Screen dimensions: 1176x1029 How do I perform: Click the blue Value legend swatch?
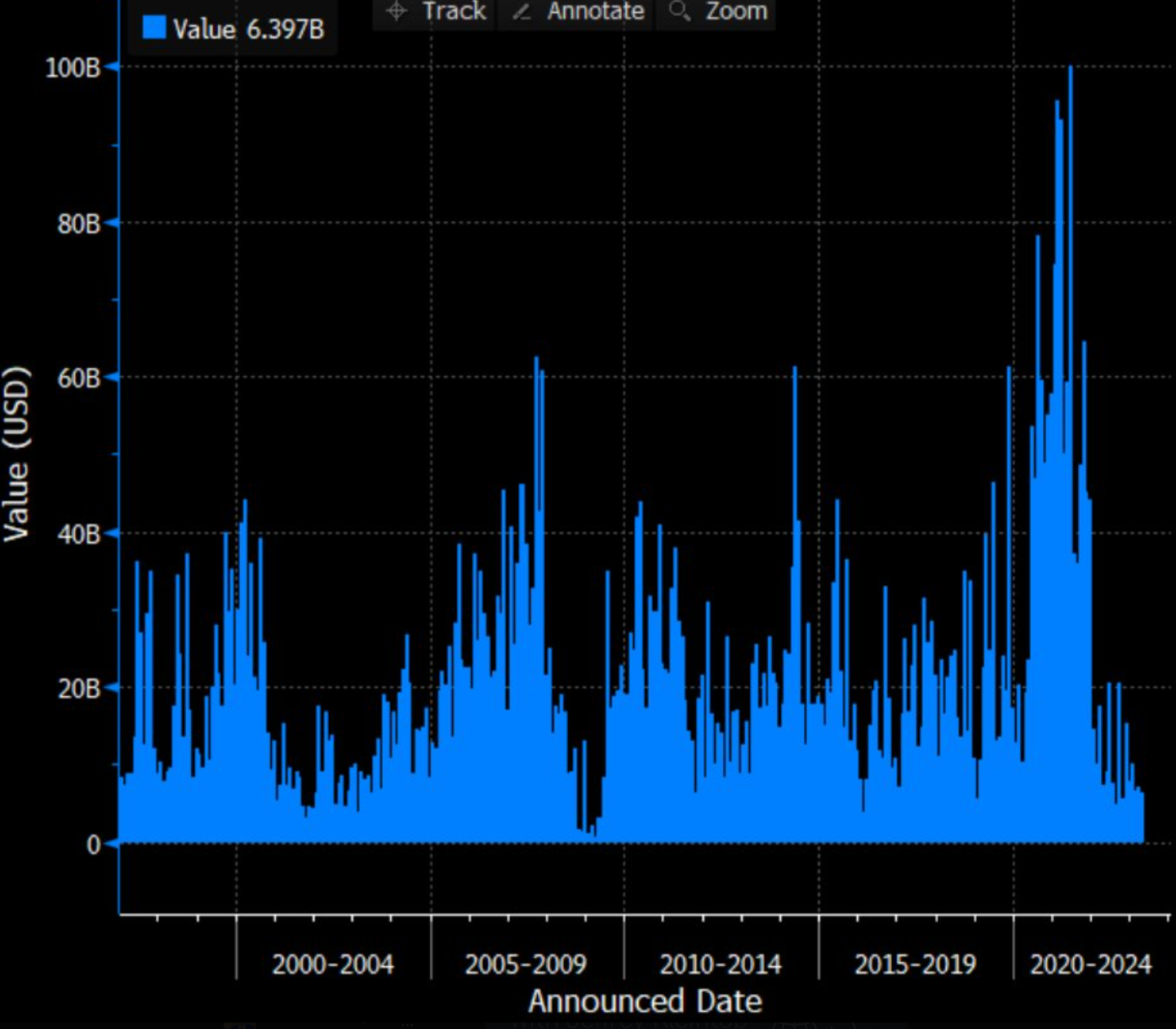pos(154,28)
